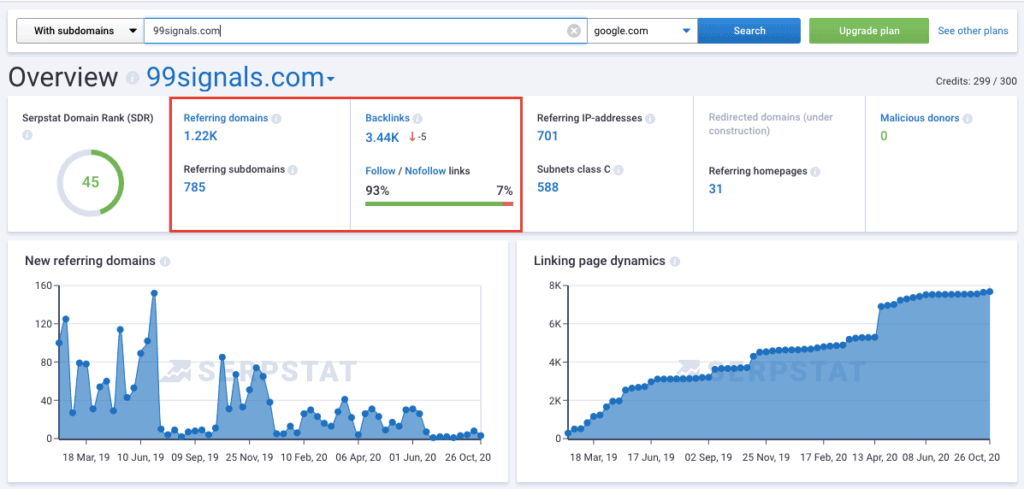Click the 785 referring subdomains value
This screenshot has height=489, width=1024.
click(x=195, y=187)
